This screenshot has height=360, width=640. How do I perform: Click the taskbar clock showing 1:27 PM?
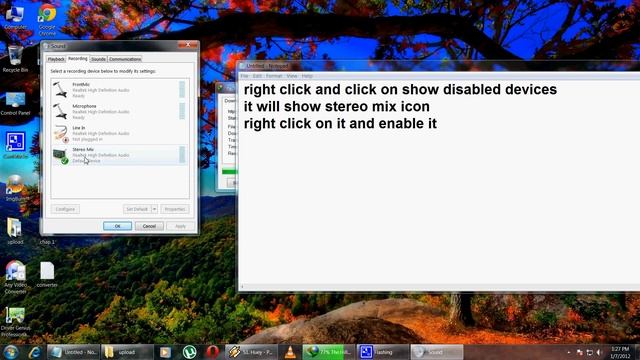pyautogui.click(x=620, y=352)
